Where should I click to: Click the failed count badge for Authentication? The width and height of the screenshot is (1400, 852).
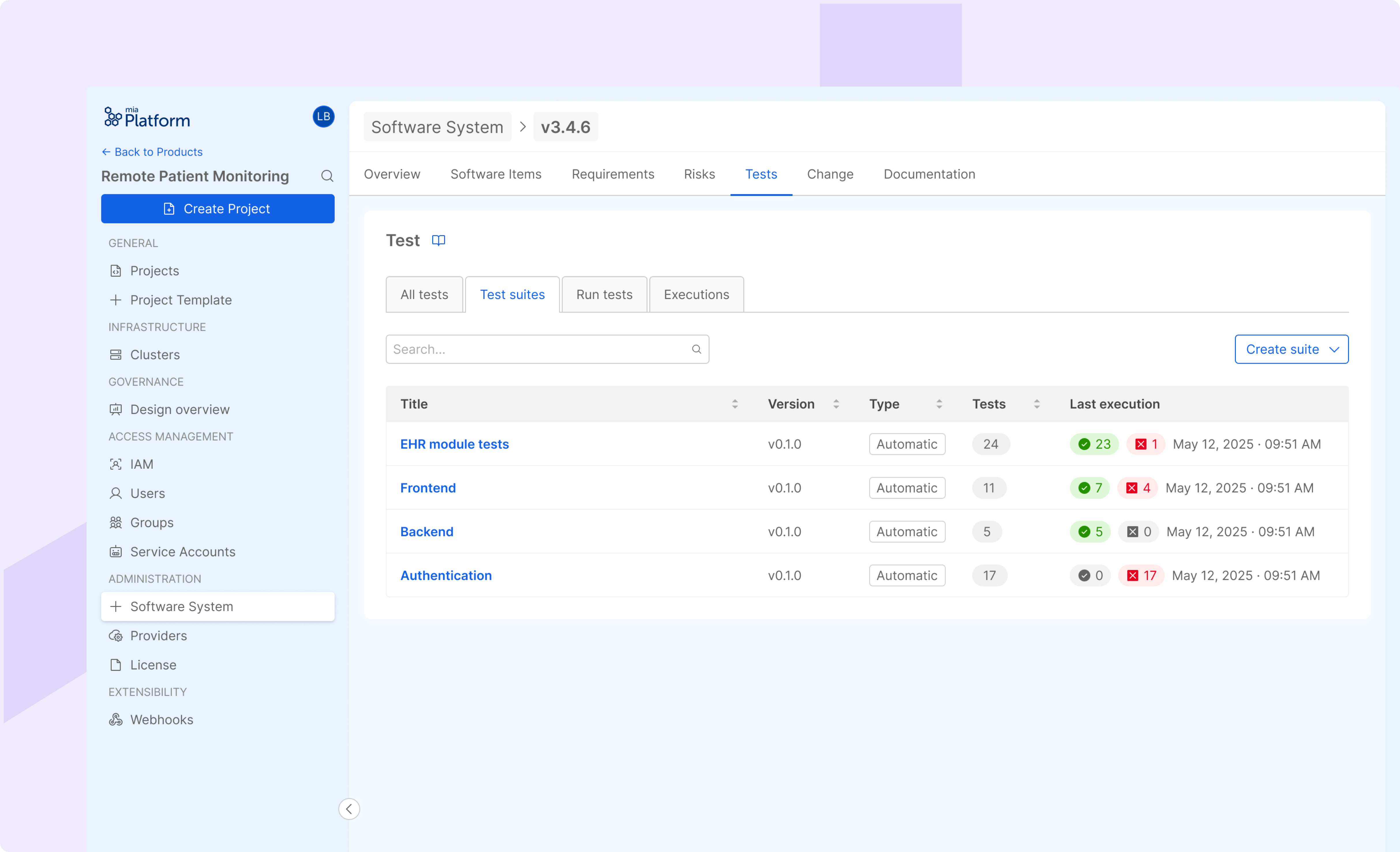(1141, 575)
